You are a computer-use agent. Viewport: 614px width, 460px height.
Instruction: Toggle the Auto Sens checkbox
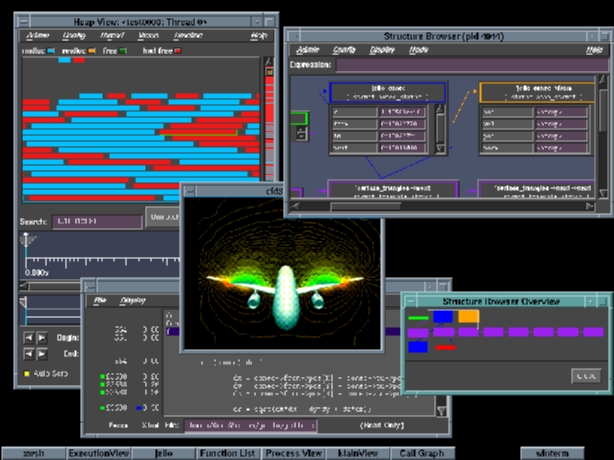click(x=27, y=373)
